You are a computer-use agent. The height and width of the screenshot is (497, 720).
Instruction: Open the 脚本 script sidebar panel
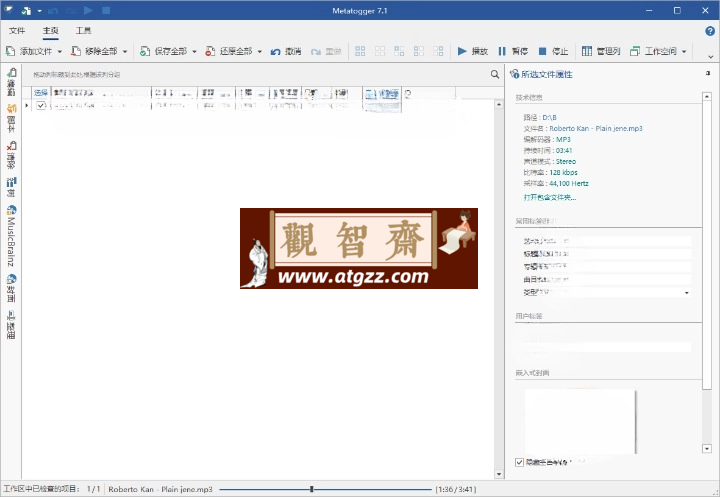(11, 118)
